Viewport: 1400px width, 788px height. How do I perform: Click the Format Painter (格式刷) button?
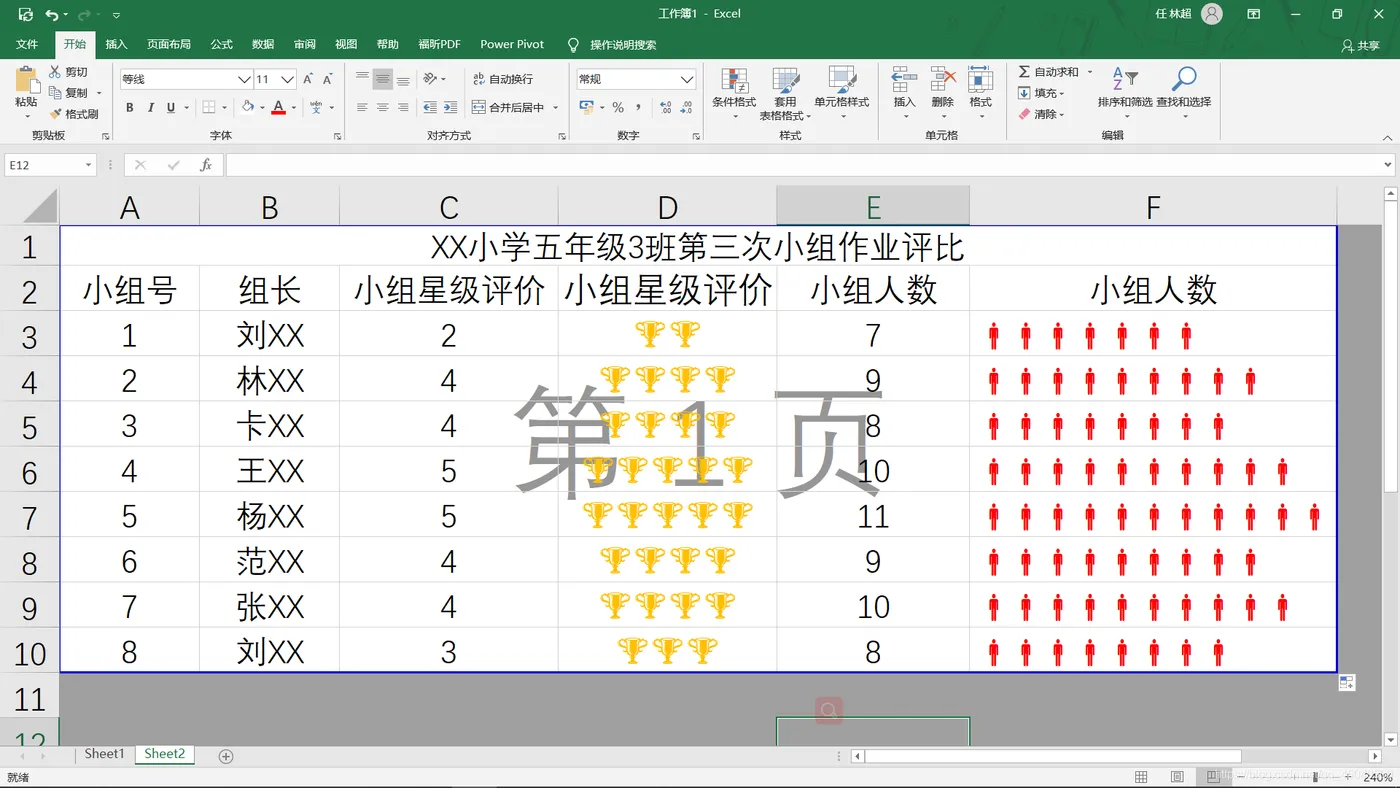coord(74,114)
